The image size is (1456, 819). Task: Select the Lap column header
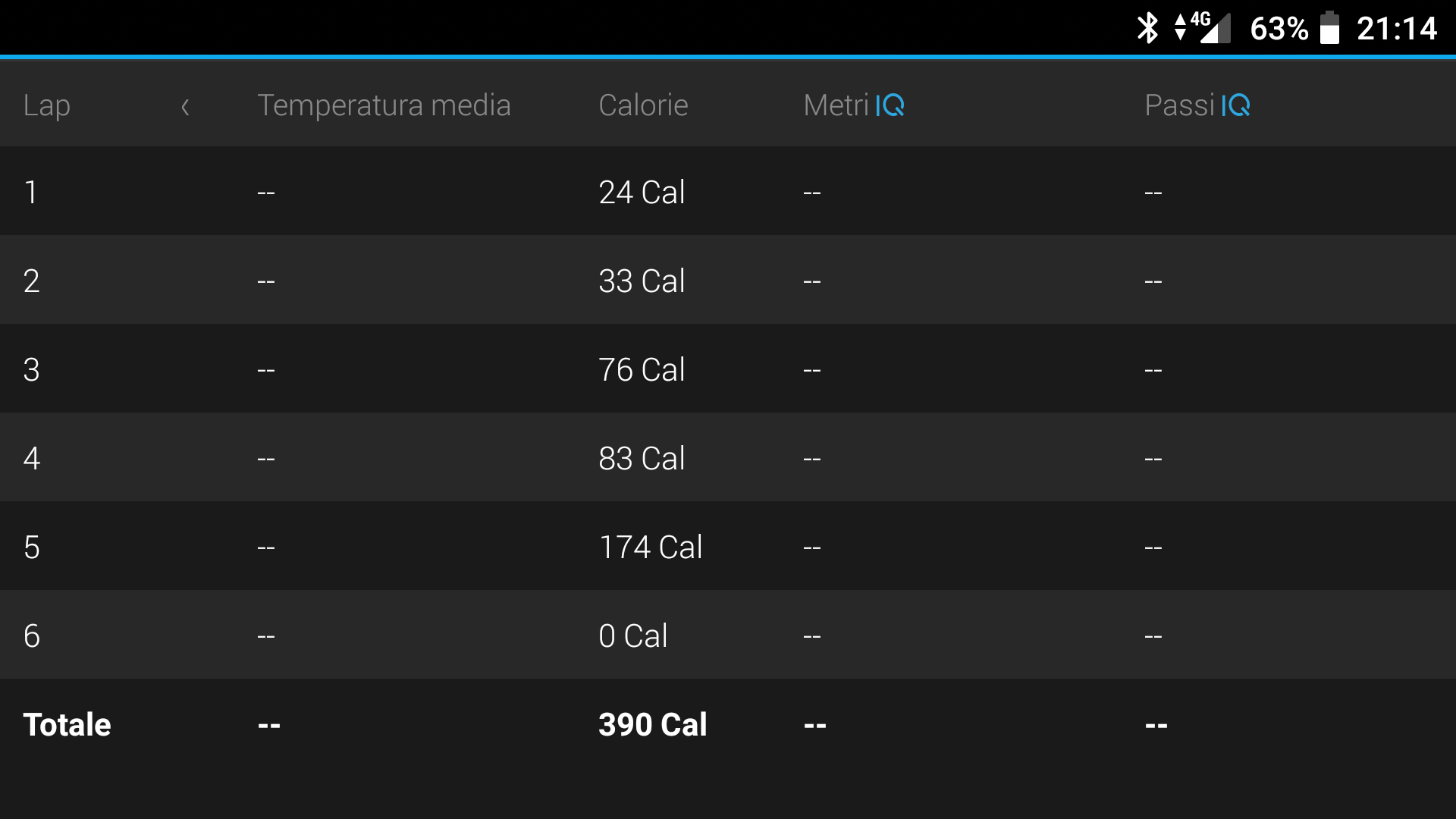pyautogui.click(x=47, y=106)
